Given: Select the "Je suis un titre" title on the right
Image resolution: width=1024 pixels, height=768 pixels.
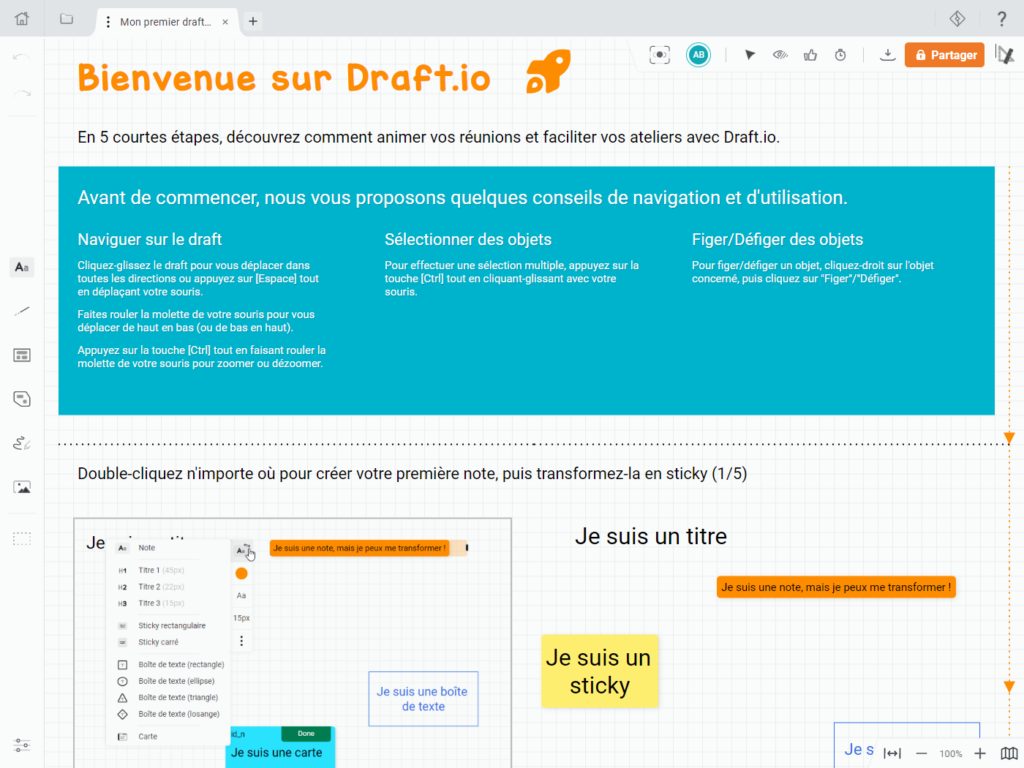Looking at the screenshot, I should (x=650, y=536).
